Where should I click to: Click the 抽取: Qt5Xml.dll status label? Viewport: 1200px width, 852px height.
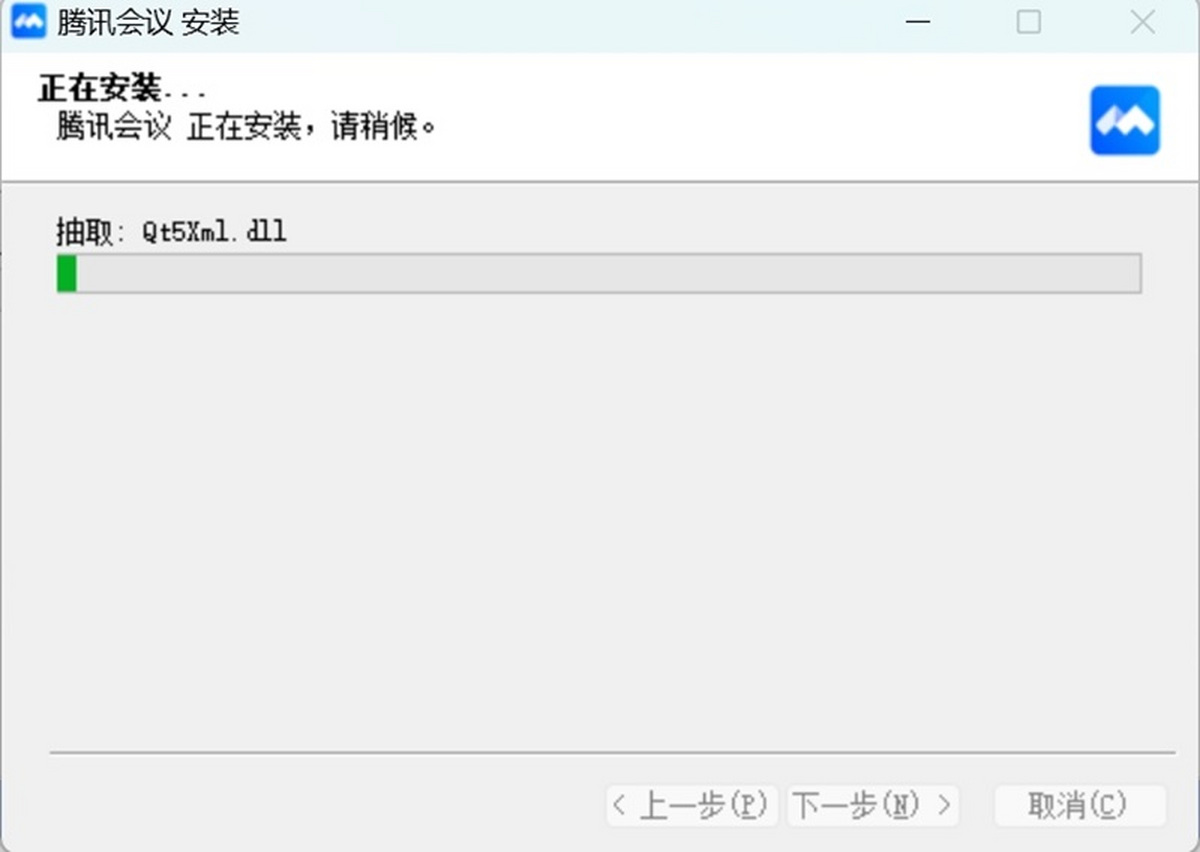tap(171, 233)
